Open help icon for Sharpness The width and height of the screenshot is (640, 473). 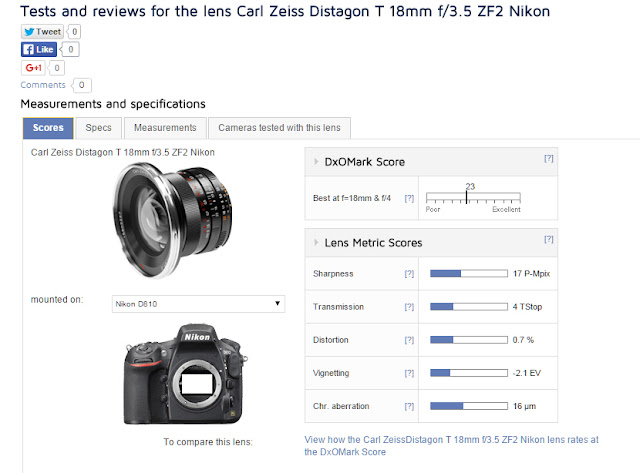409,274
